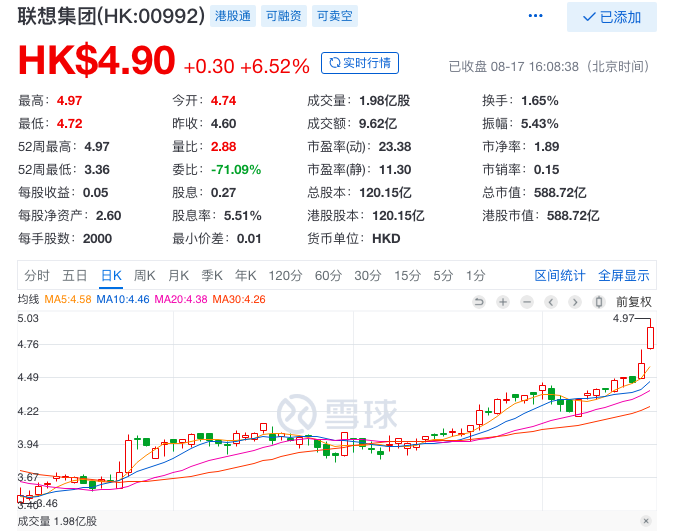Close the volume panel with x icon

point(646,521)
